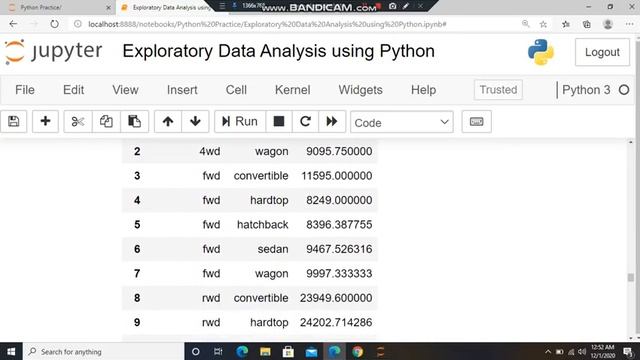The height and width of the screenshot is (360, 640).
Task: Go back in browser history
Action: click(x=13, y=24)
